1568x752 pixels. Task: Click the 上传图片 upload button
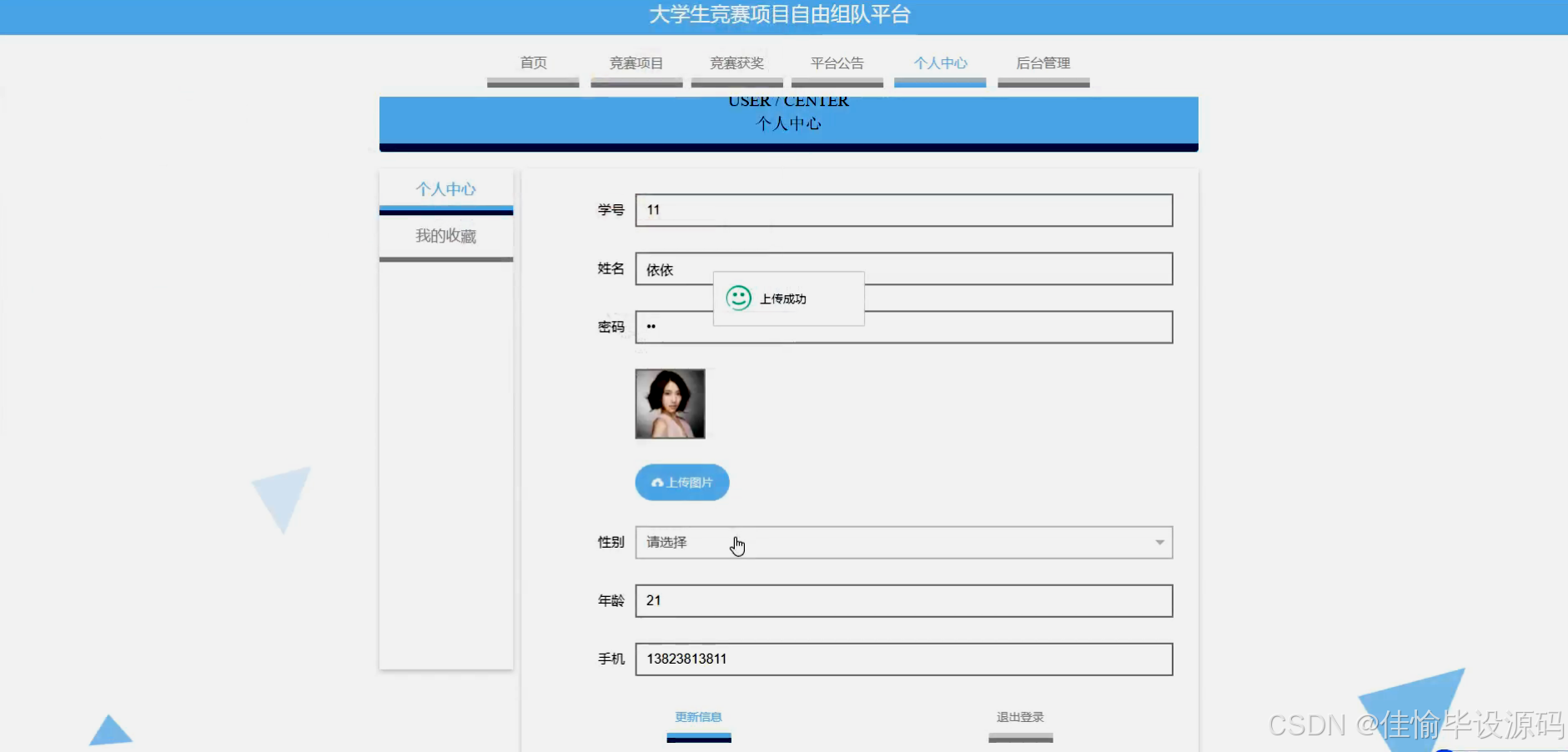pos(682,483)
